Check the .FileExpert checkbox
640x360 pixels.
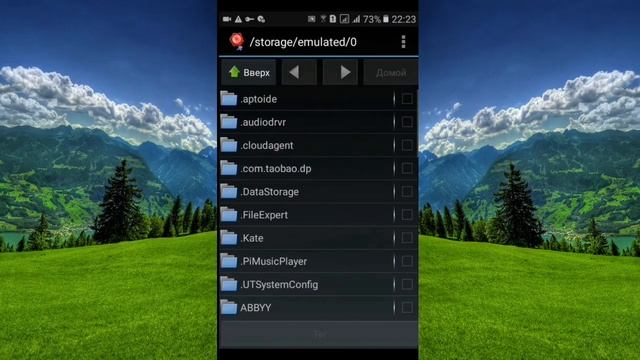click(x=407, y=215)
